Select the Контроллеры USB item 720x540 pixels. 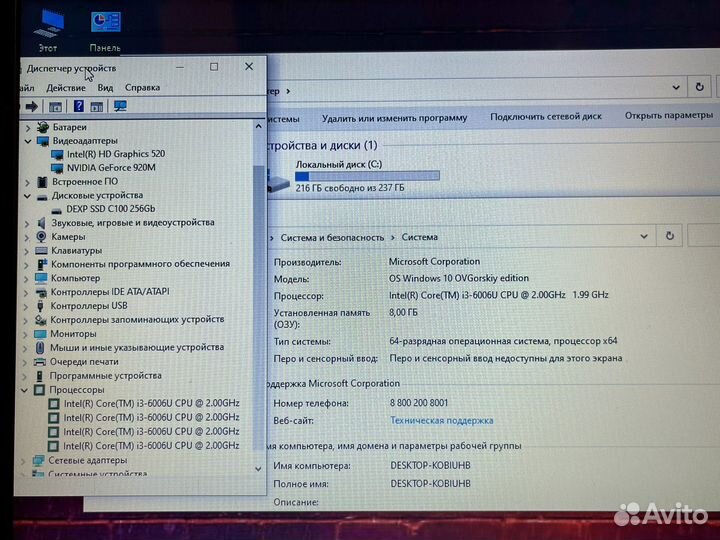(89, 306)
